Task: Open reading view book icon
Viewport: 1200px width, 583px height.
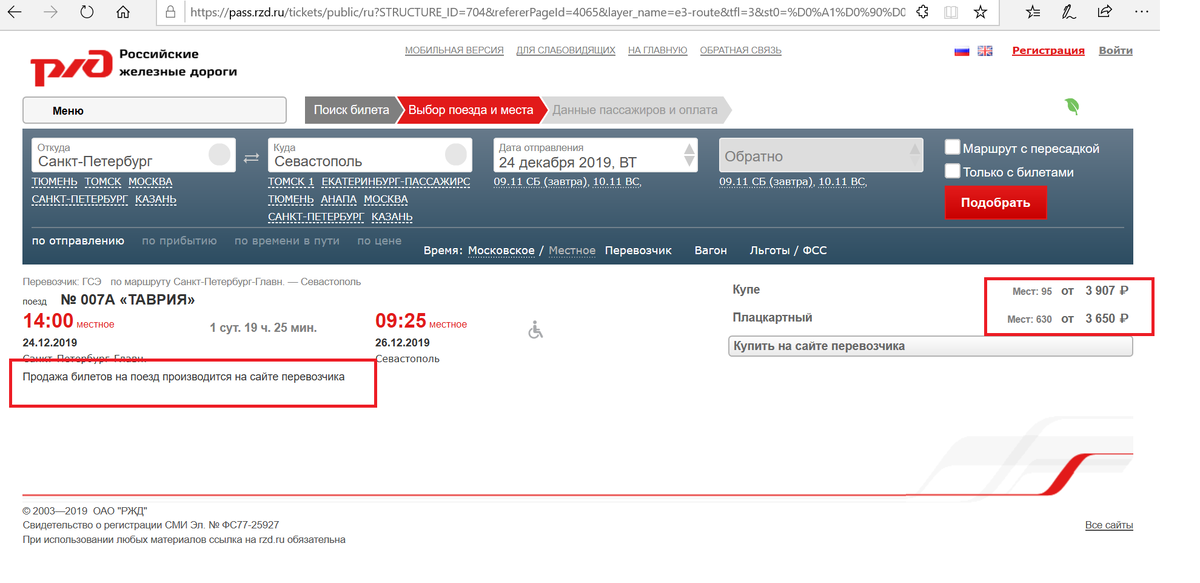Action: click(x=950, y=13)
